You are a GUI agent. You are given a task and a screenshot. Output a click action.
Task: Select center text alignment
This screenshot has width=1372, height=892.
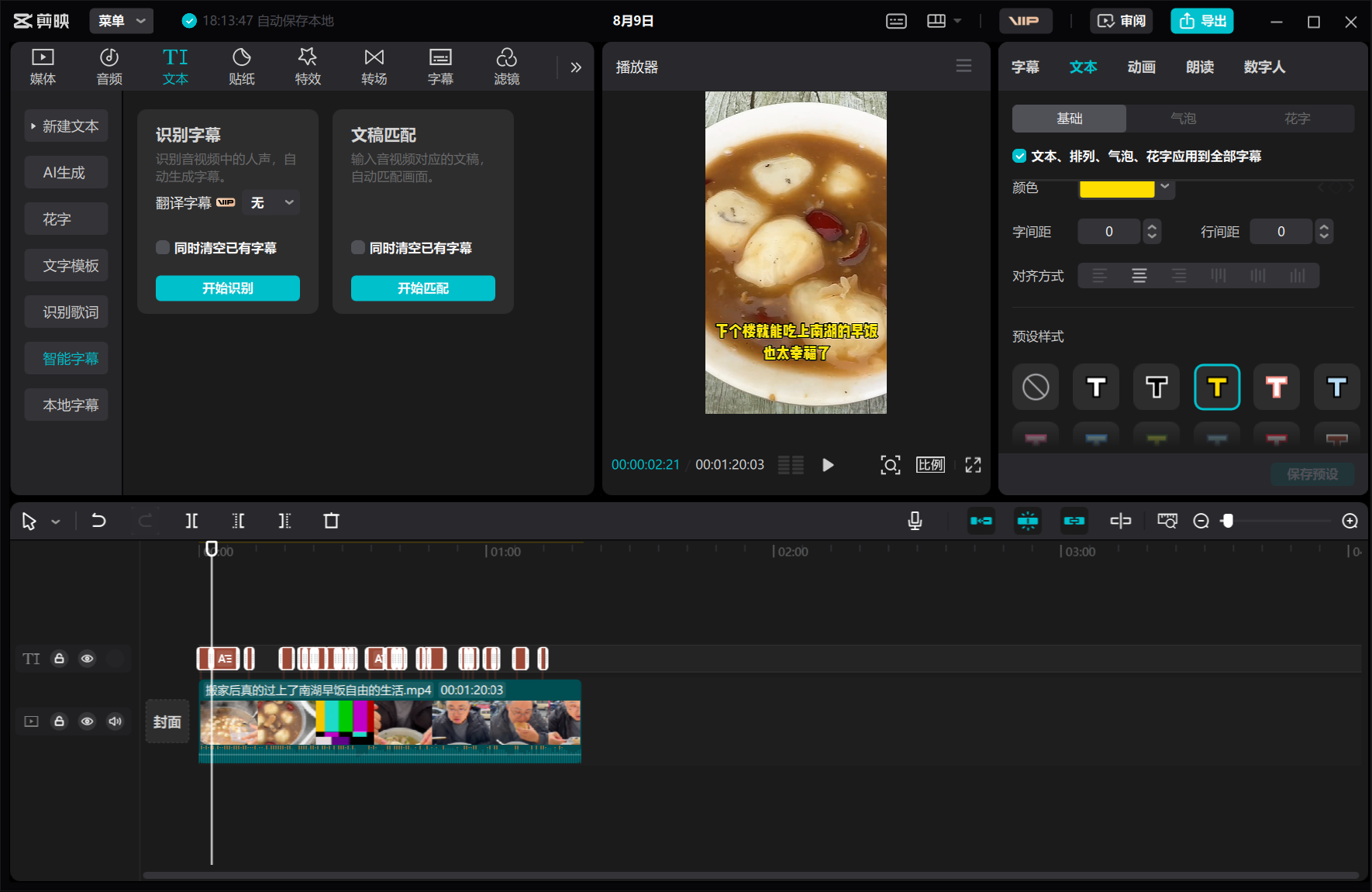(x=1139, y=276)
